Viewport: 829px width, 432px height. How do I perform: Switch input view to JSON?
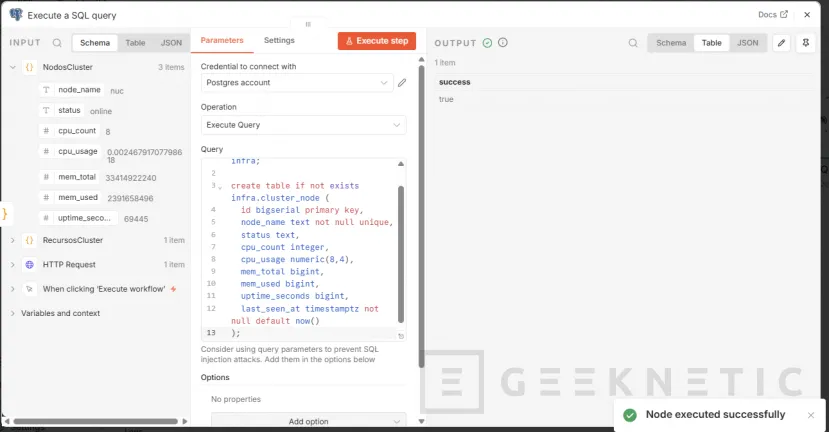(171, 43)
